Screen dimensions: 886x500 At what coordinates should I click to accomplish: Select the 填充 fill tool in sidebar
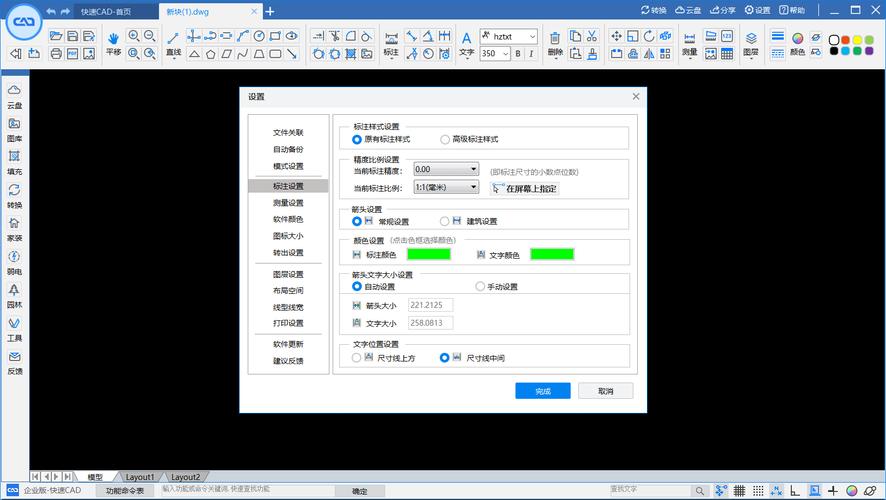pos(14,161)
